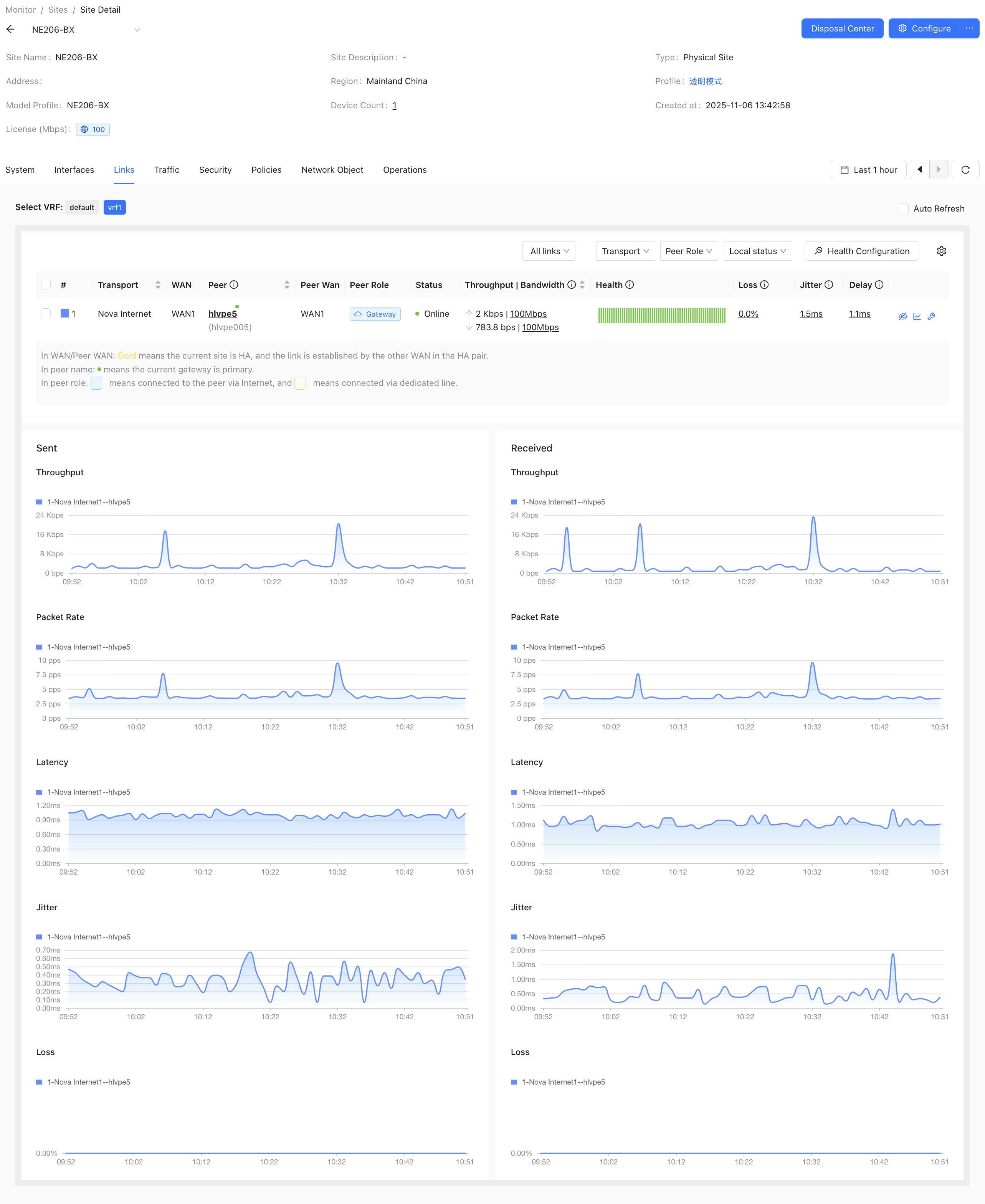Click the 0.0% loss value
This screenshot has width=985, height=1204.
coord(748,314)
